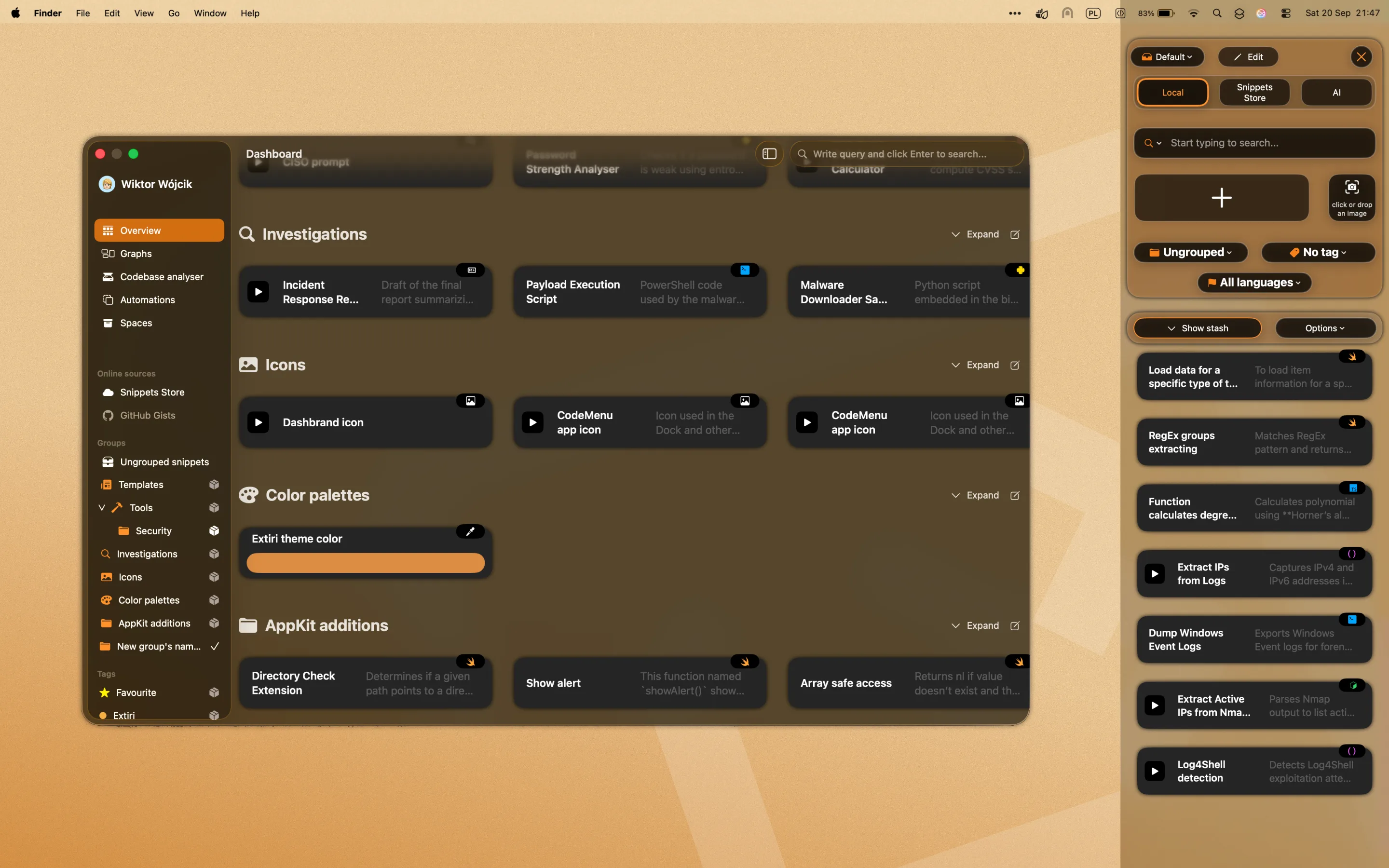Open the Go menu in menu bar

(x=173, y=13)
